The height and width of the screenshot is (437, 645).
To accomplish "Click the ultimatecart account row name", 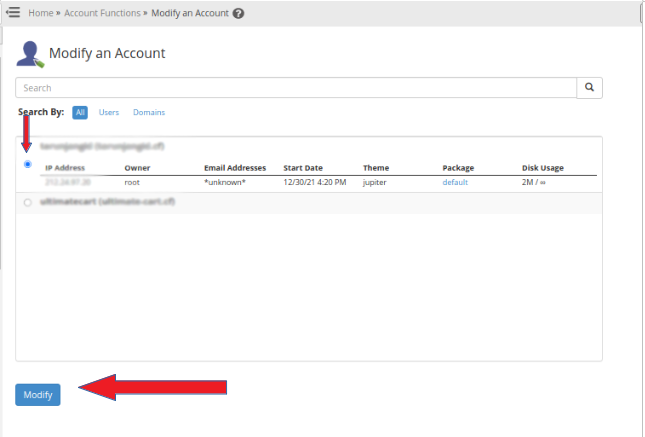I will tap(108, 202).
